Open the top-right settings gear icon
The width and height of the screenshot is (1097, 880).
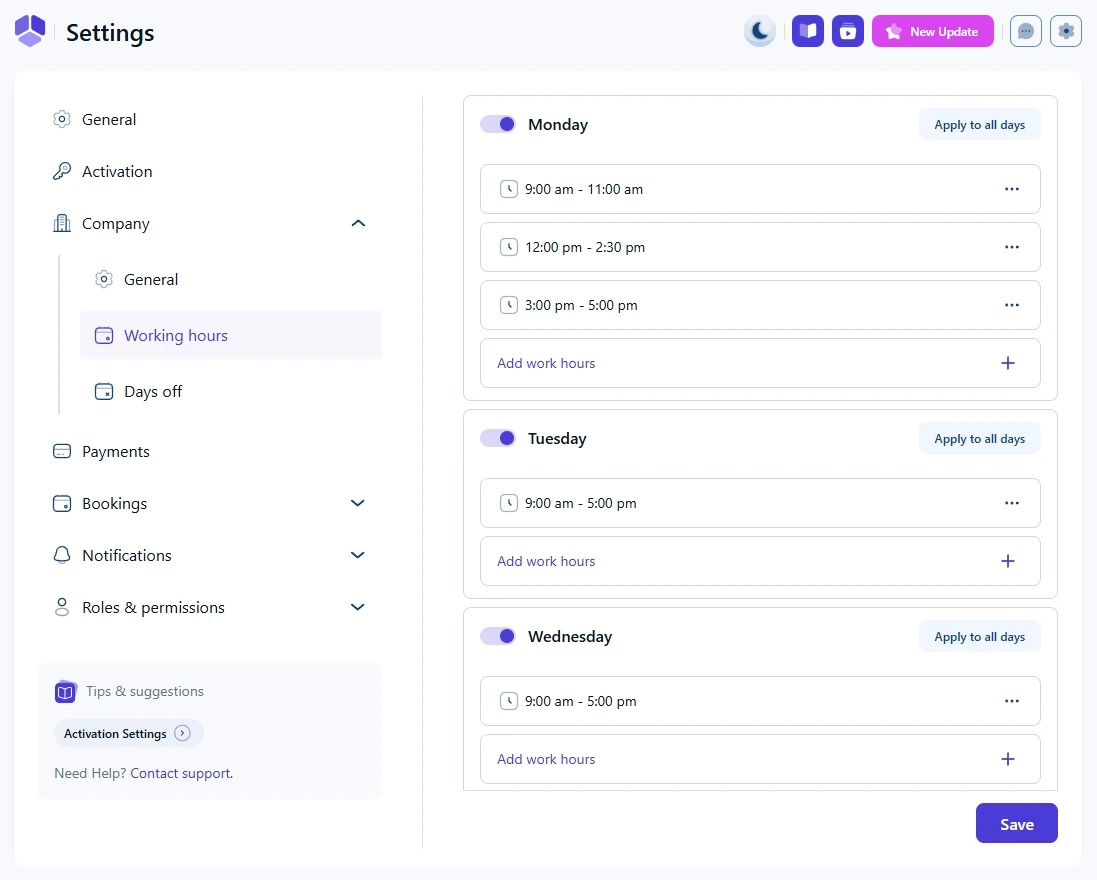click(1066, 31)
